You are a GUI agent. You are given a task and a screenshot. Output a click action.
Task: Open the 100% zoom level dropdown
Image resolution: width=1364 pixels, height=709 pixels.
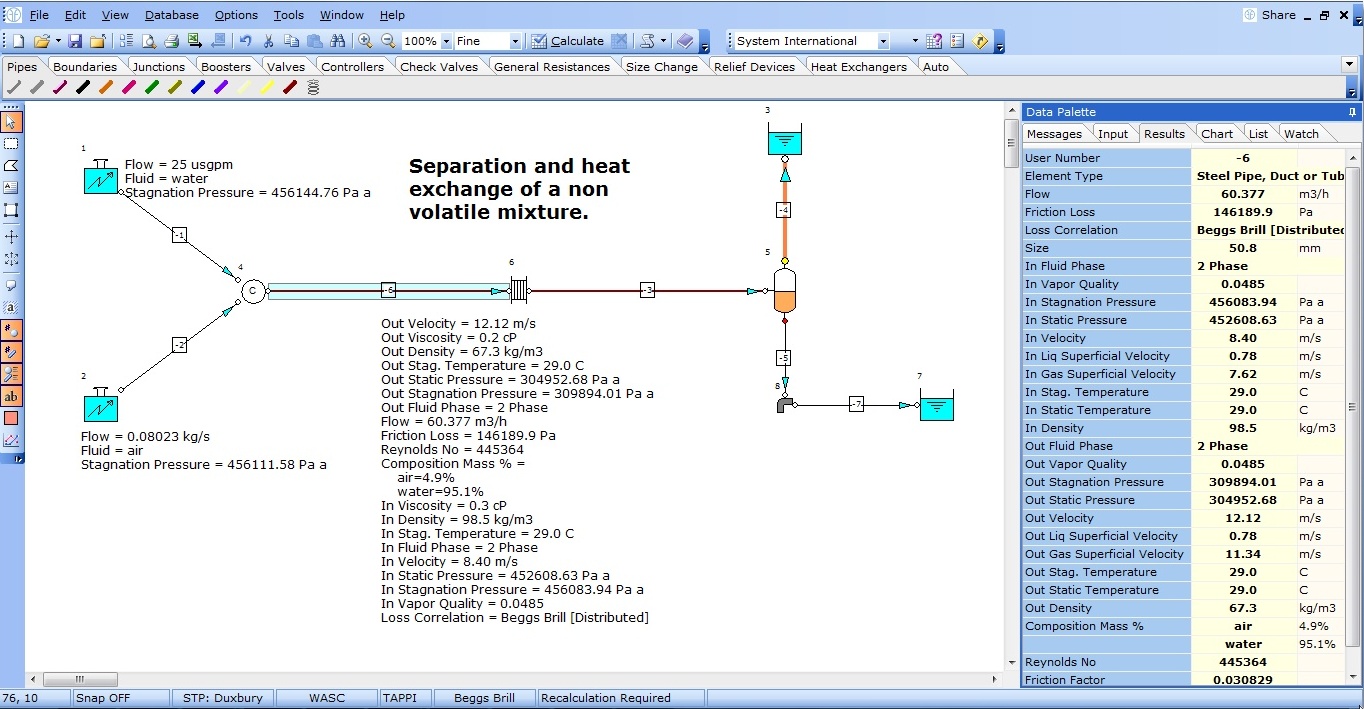click(x=443, y=41)
